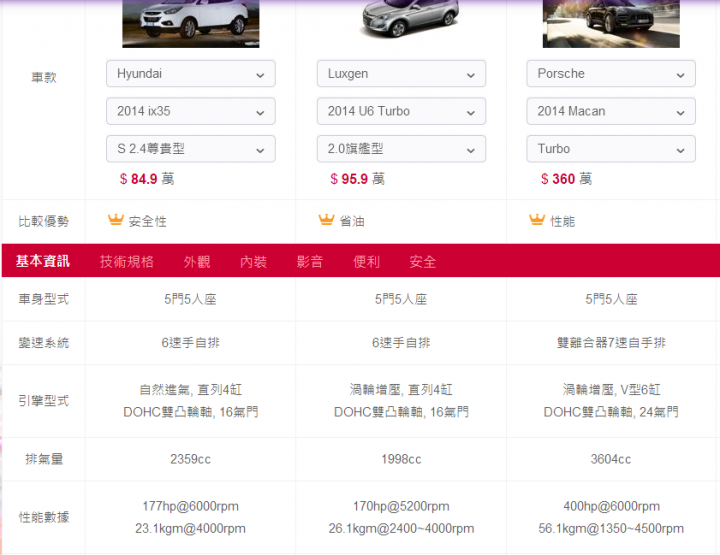Screen dimensions: 720x555
Task: Click the DOHC雙凸輪軸, 24氣門 text
Action: (611, 412)
